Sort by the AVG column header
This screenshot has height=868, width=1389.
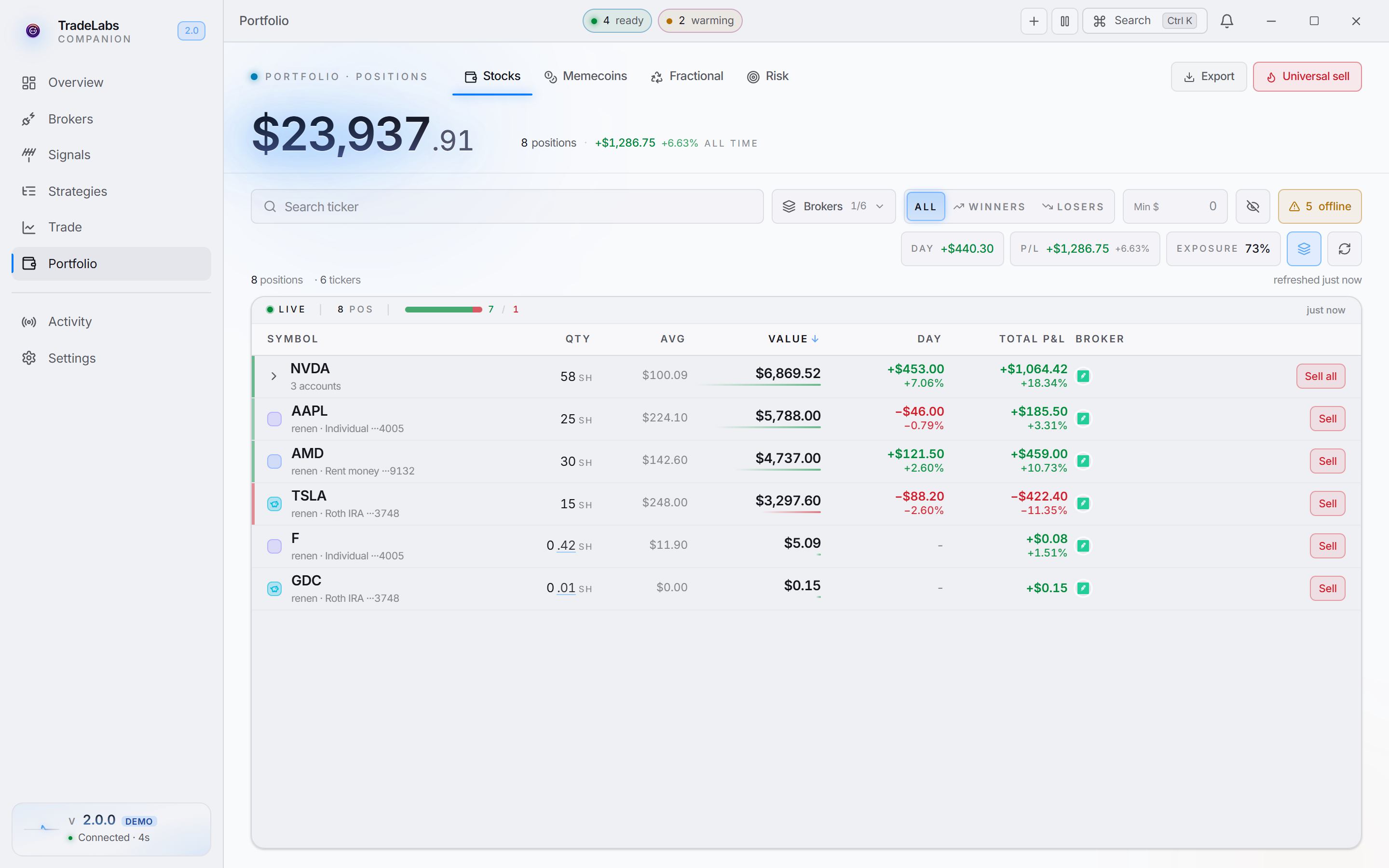pos(673,339)
